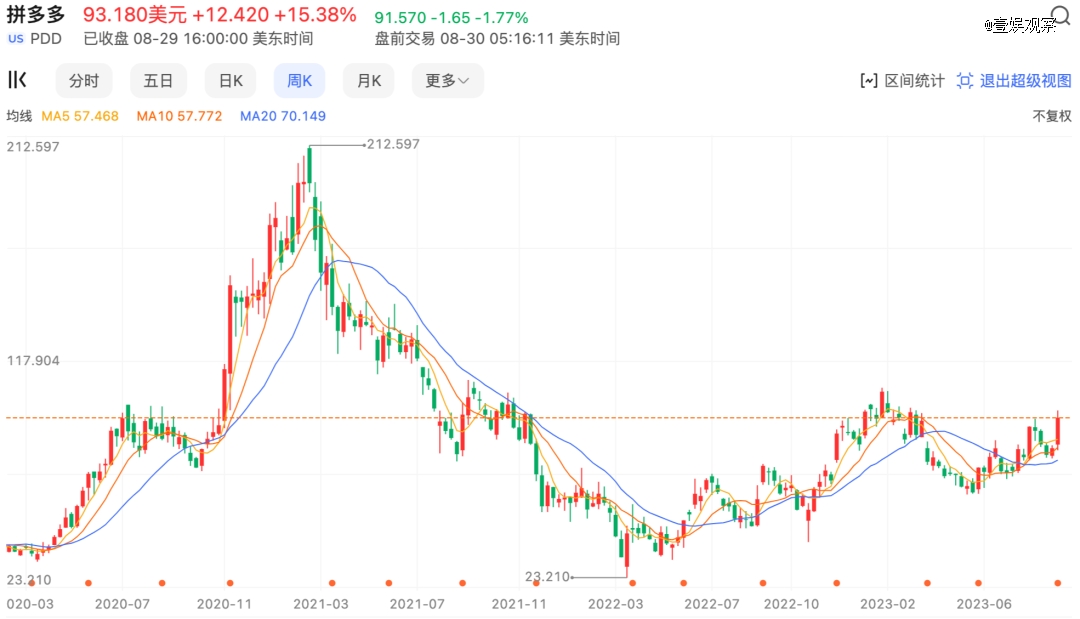Click the 23.210 low price annotation near 2022-03

click(x=548, y=576)
